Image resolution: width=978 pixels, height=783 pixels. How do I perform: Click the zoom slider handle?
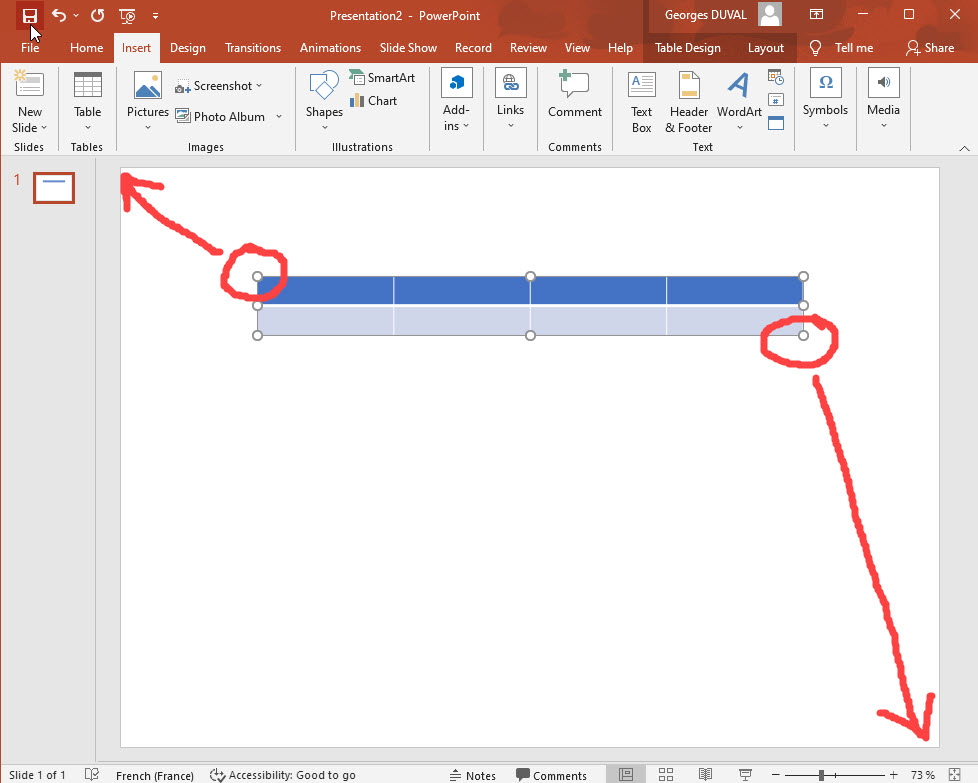click(821, 775)
